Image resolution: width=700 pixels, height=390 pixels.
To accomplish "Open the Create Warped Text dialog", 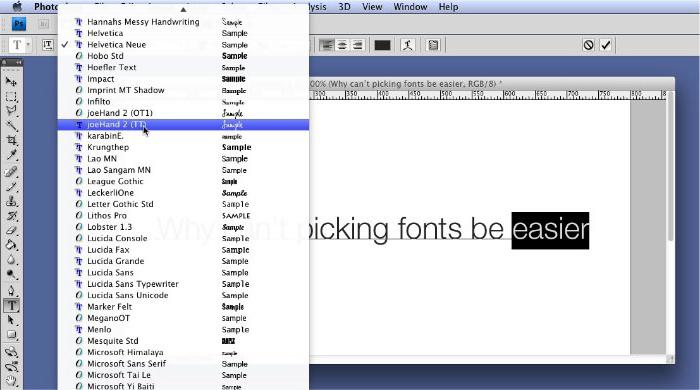I will click(407, 45).
